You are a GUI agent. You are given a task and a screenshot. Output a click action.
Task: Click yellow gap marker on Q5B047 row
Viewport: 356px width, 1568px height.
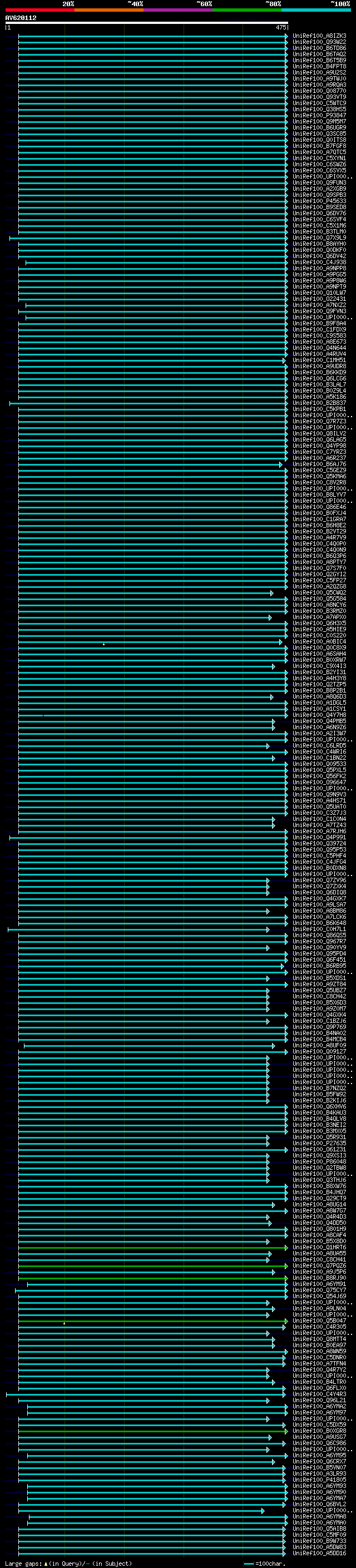[x=64, y=1323]
